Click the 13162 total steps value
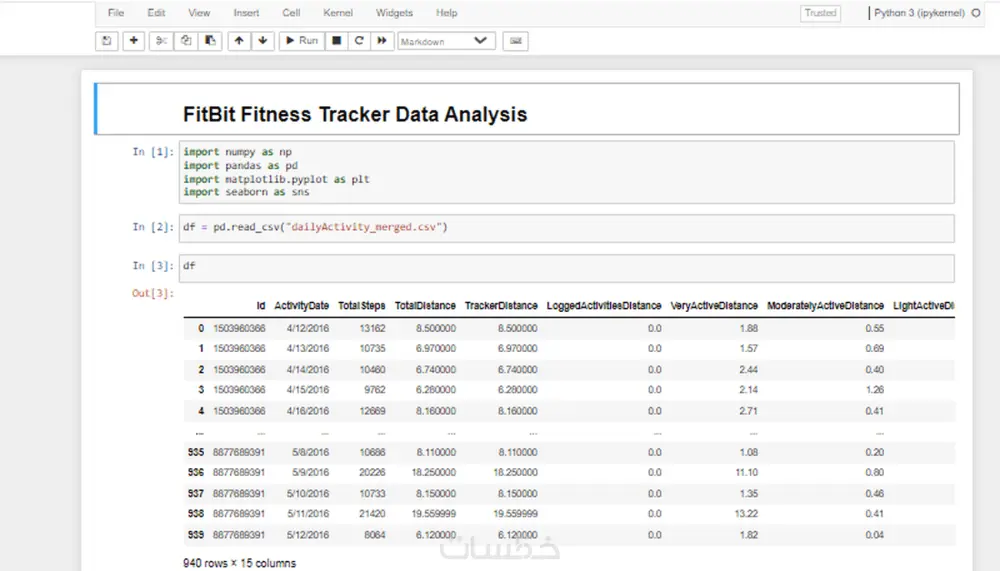This screenshot has height=571, width=1000. [372, 328]
